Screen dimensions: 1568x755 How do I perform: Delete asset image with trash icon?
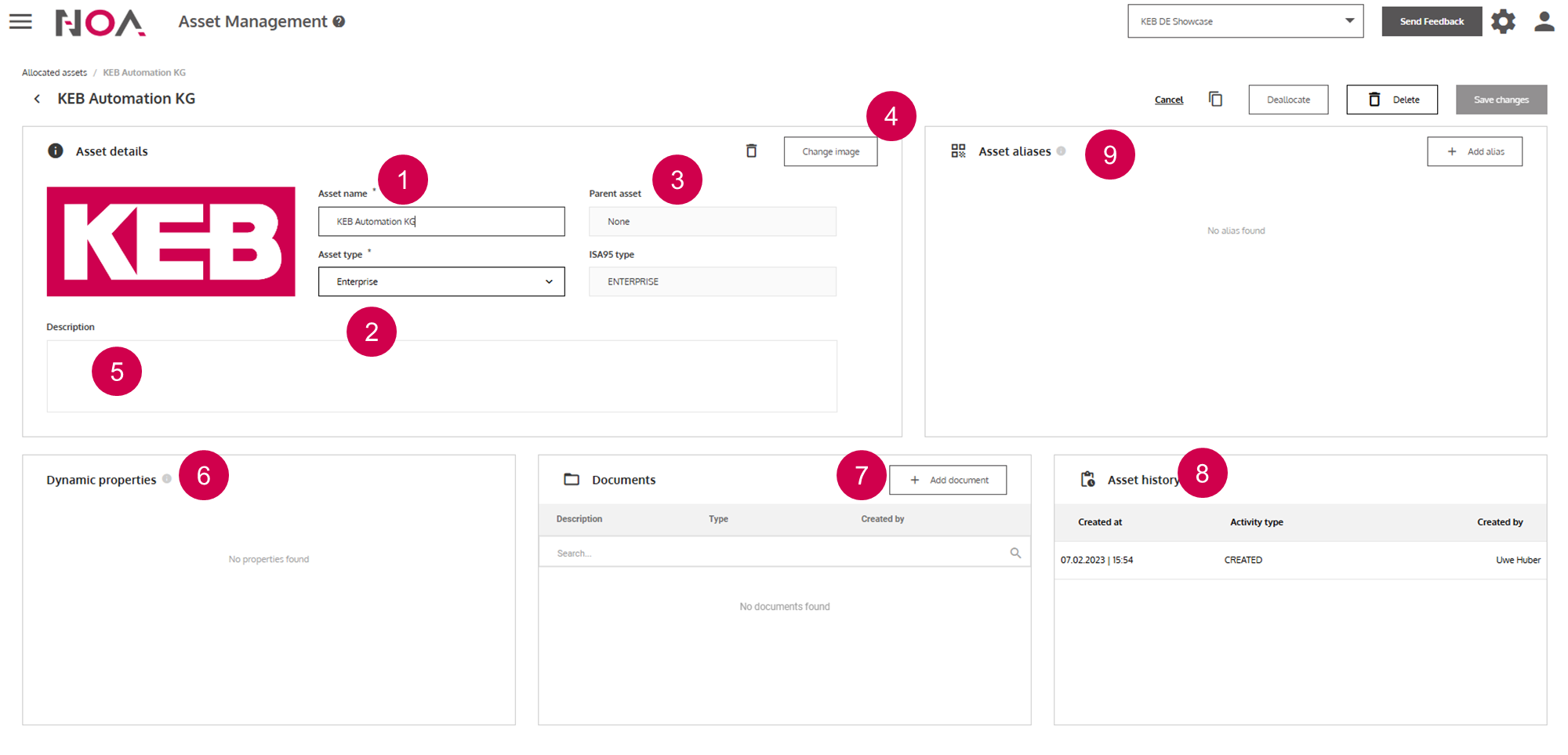pos(751,151)
